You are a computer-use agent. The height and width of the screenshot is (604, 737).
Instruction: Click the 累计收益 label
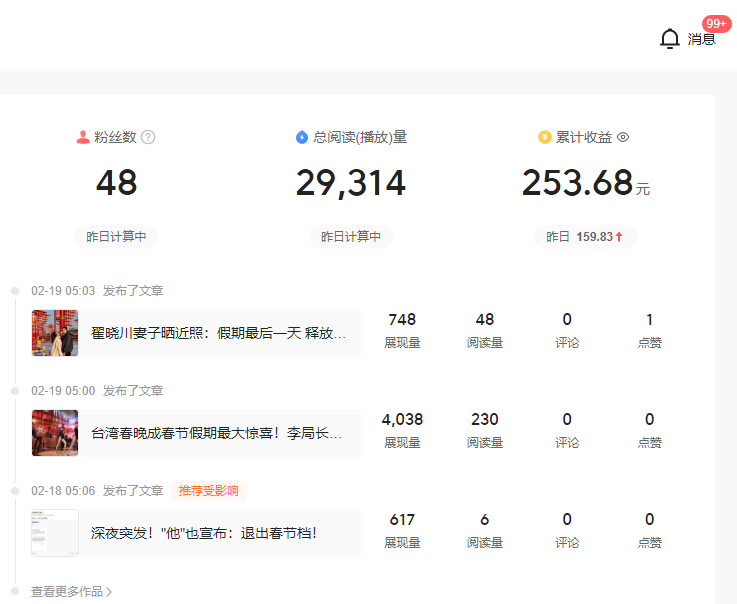tap(584, 137)
